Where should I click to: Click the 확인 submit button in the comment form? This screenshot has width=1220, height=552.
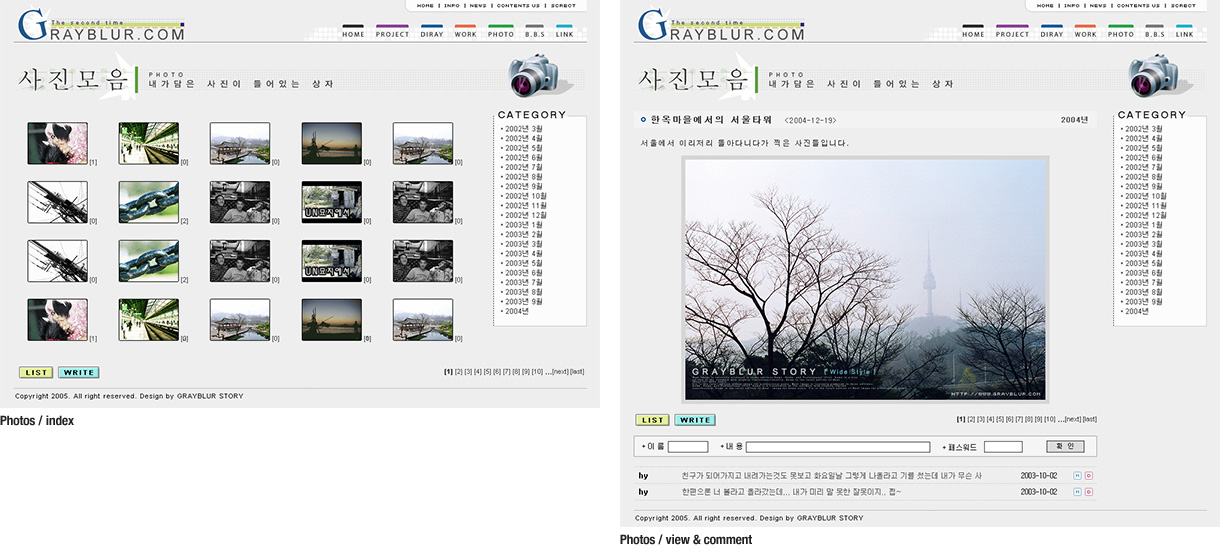[1065, 446]
